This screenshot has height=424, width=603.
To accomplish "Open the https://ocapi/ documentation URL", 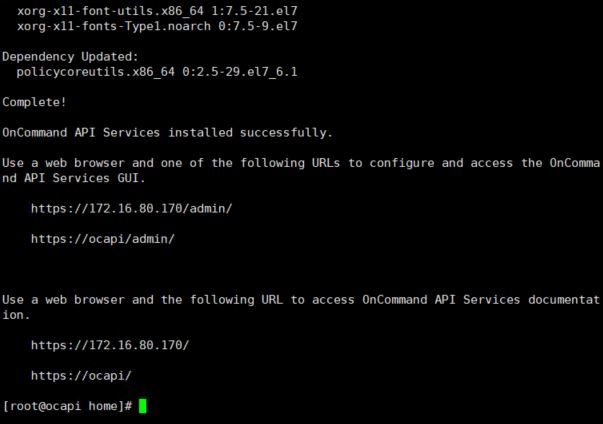I will coord(81,375).
